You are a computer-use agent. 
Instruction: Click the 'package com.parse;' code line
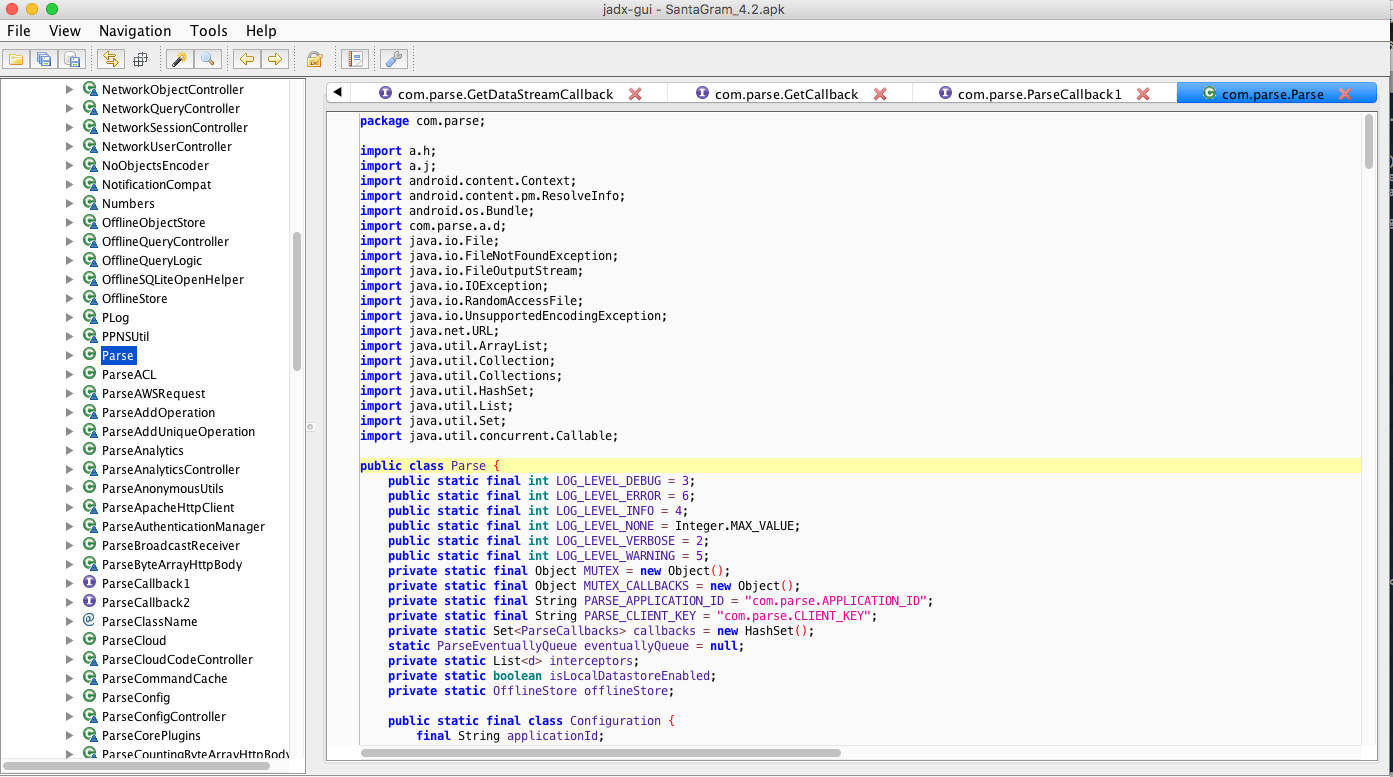422,121
